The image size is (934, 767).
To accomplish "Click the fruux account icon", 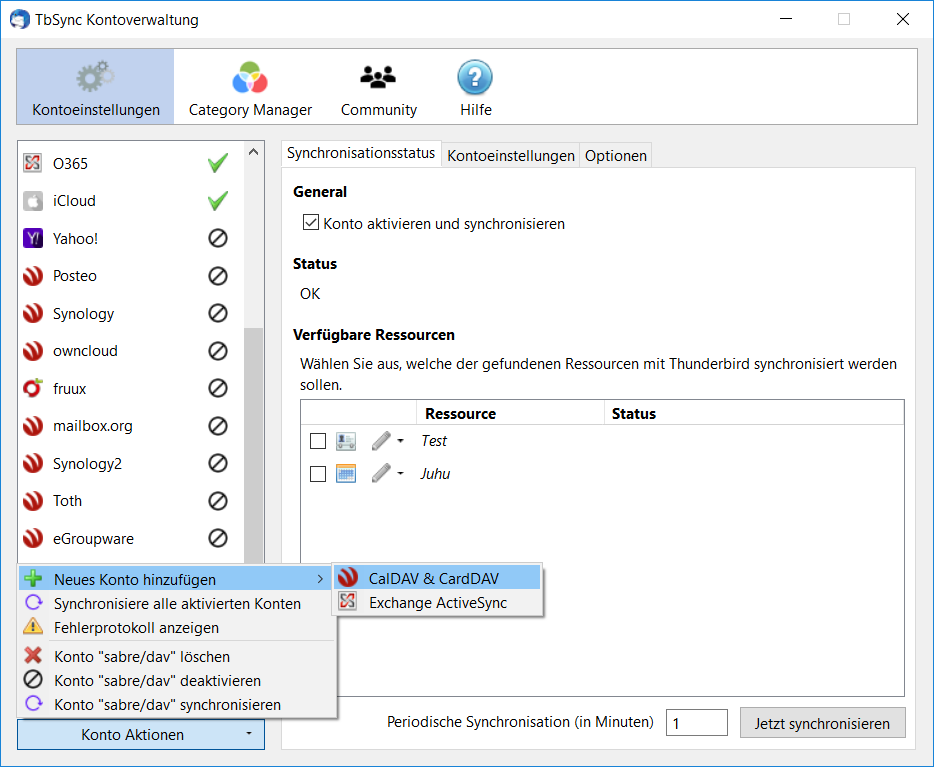I will coord(33,388).
